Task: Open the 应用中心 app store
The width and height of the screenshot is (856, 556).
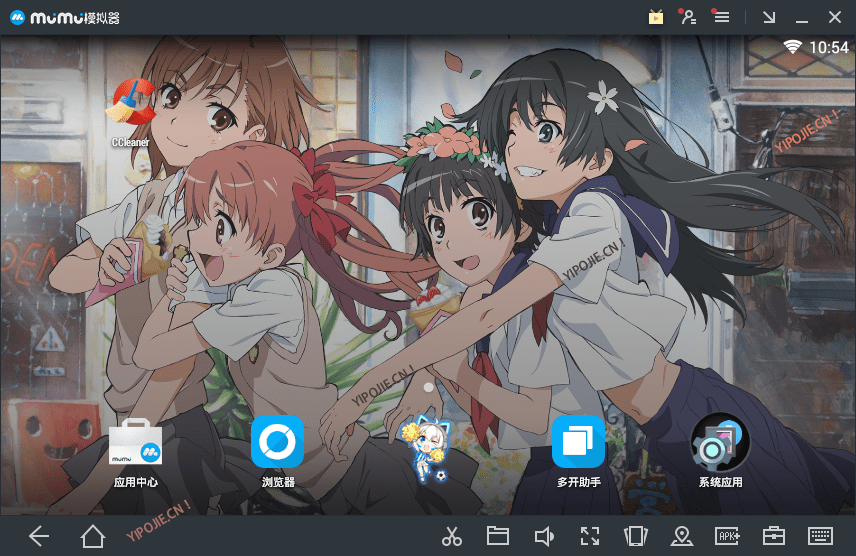Action: tap(136, 442)
